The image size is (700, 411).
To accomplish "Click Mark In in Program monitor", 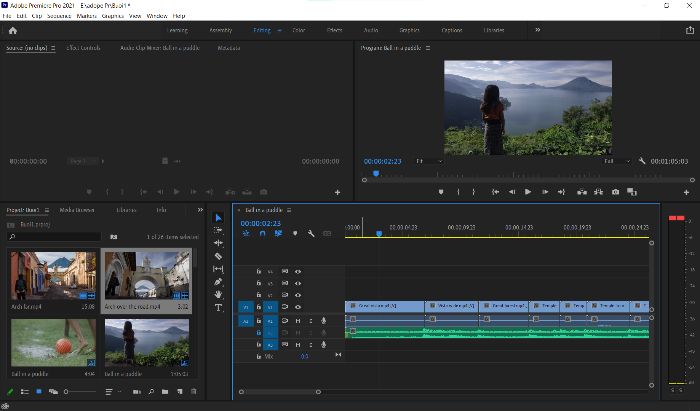I will click(458, 192).
